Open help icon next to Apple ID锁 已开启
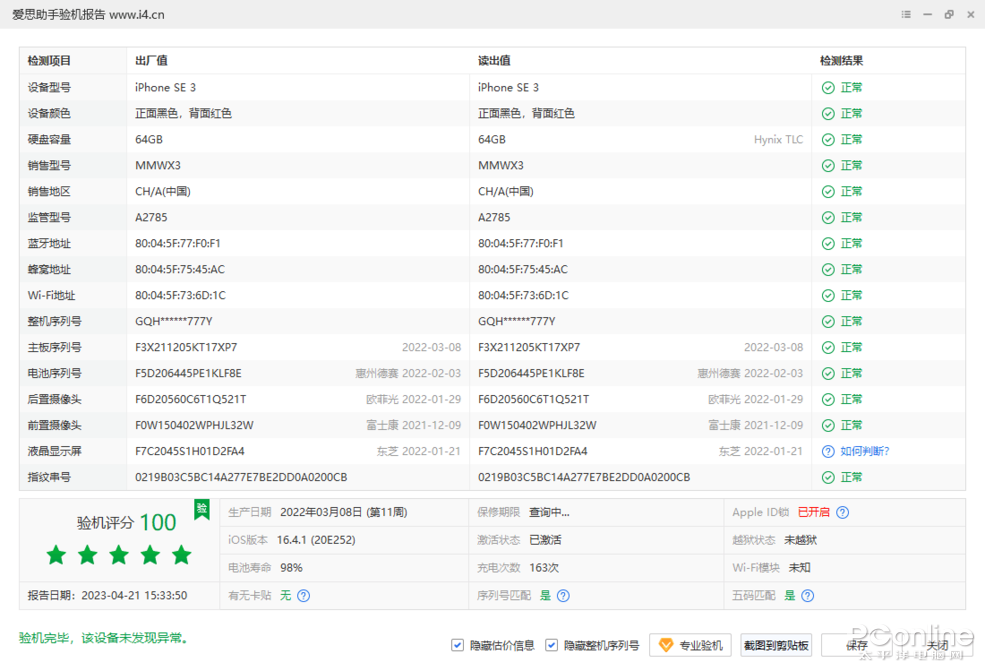This screenshot has width=985, height=671. tap(842, 512)
